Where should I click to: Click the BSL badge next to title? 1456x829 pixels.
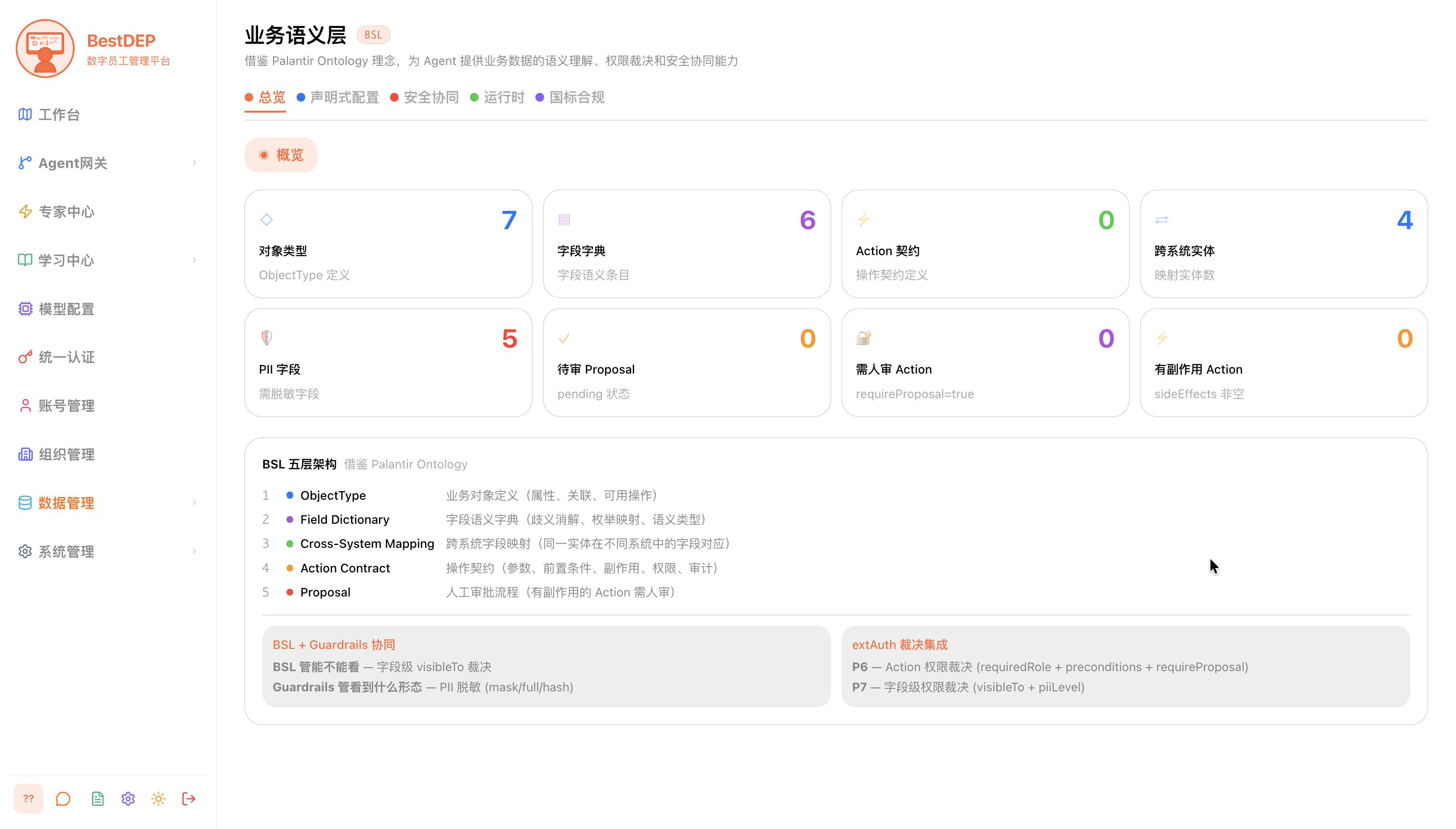pos(373,35)
